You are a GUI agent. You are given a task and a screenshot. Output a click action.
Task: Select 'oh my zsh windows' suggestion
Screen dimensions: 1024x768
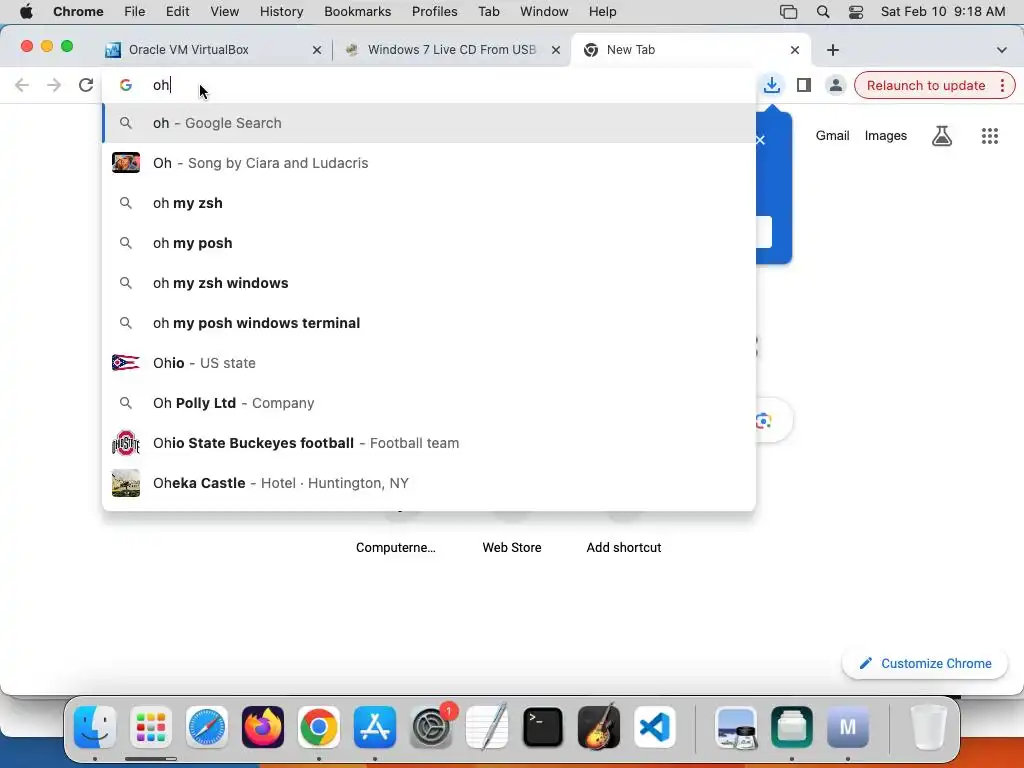point(429,283)
